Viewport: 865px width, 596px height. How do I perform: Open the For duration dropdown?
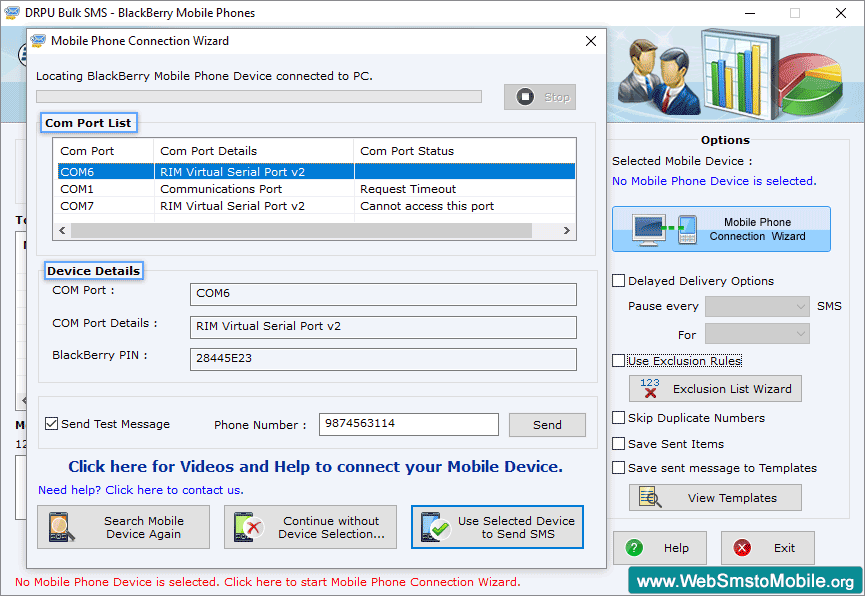pyautogui.click(x=757, y=333)
